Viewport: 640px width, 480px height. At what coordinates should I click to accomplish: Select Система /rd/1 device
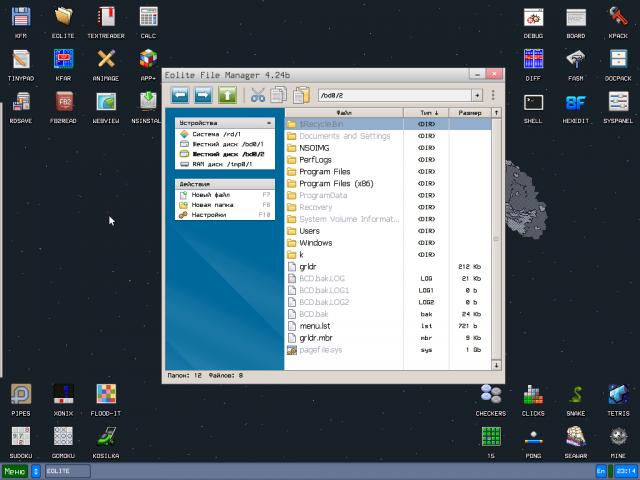click(x=216, y=133)
